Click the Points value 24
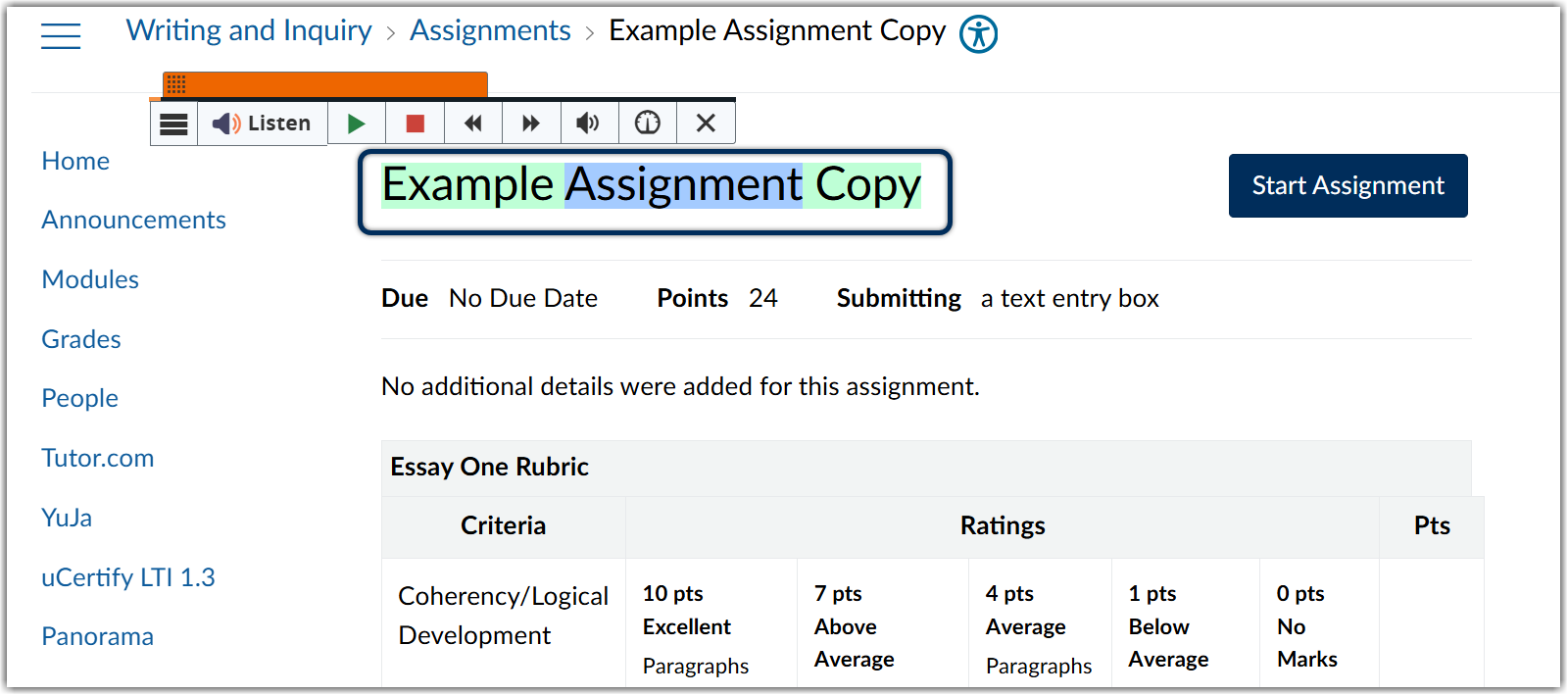The image size is (1568, 695). click(763, 298)
